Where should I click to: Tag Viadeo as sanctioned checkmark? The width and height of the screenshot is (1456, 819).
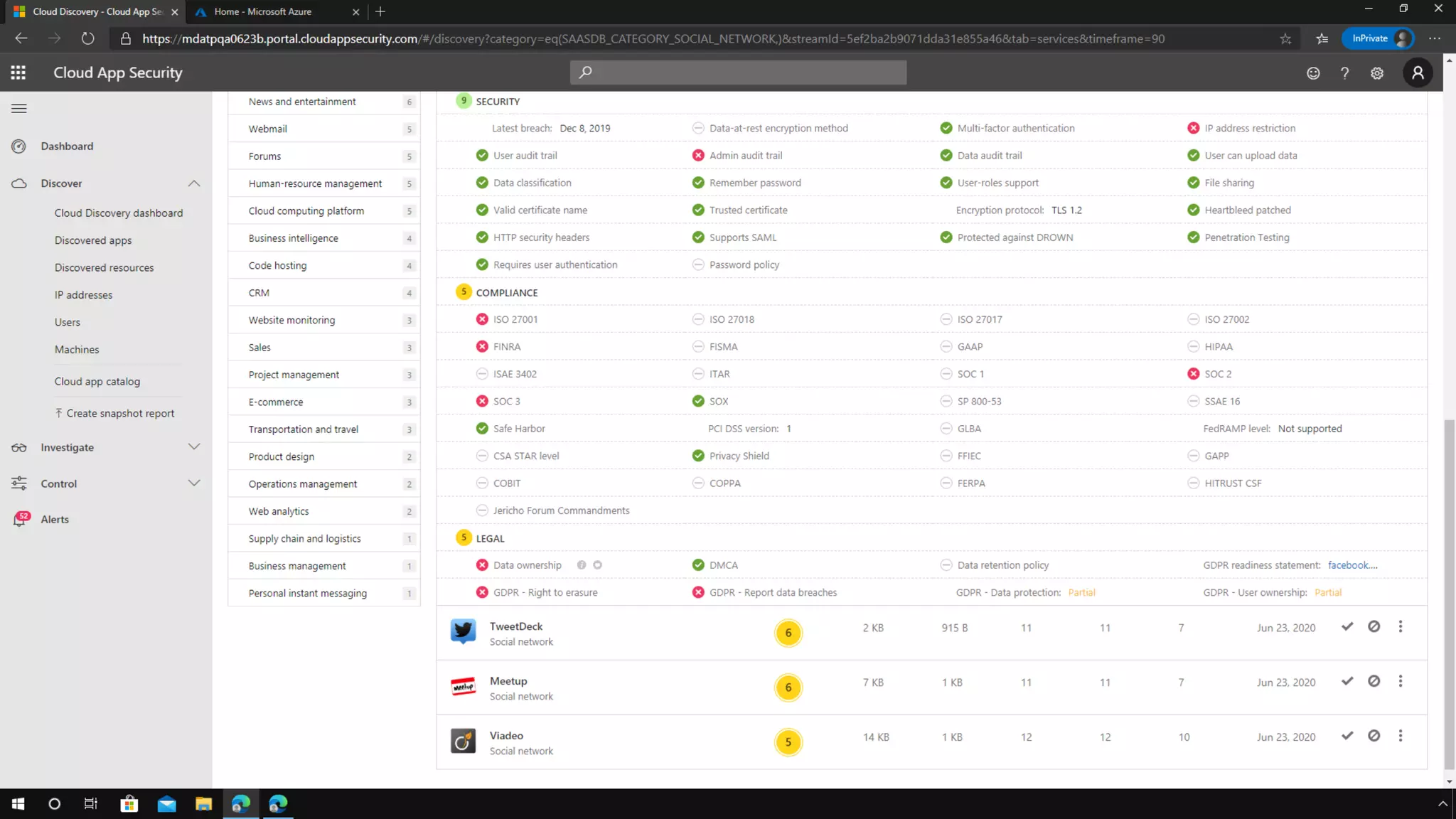[x=1347, y=736]
